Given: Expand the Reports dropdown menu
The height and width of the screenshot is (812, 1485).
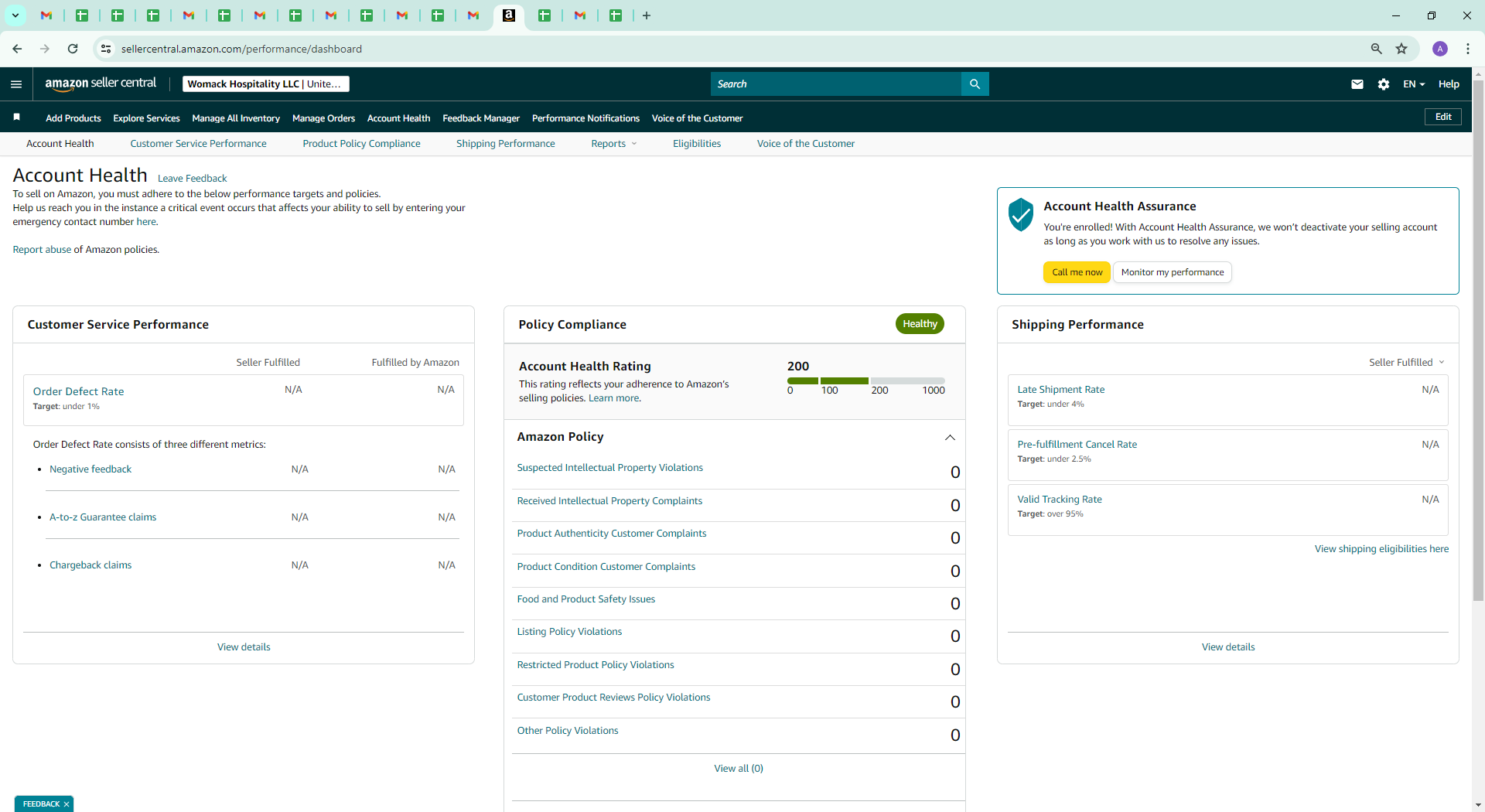Looking at the screenshot, I should (x=614, y=144).
